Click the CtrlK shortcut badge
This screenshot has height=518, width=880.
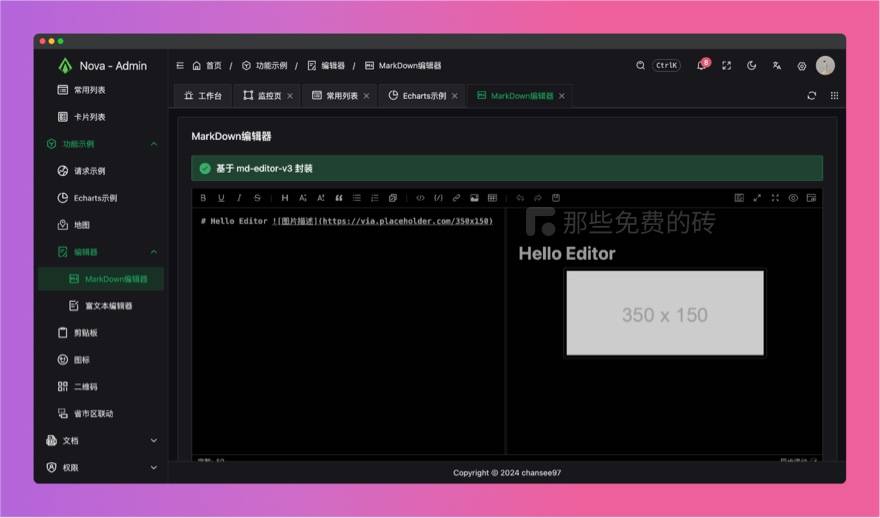(x=666, y=66)
